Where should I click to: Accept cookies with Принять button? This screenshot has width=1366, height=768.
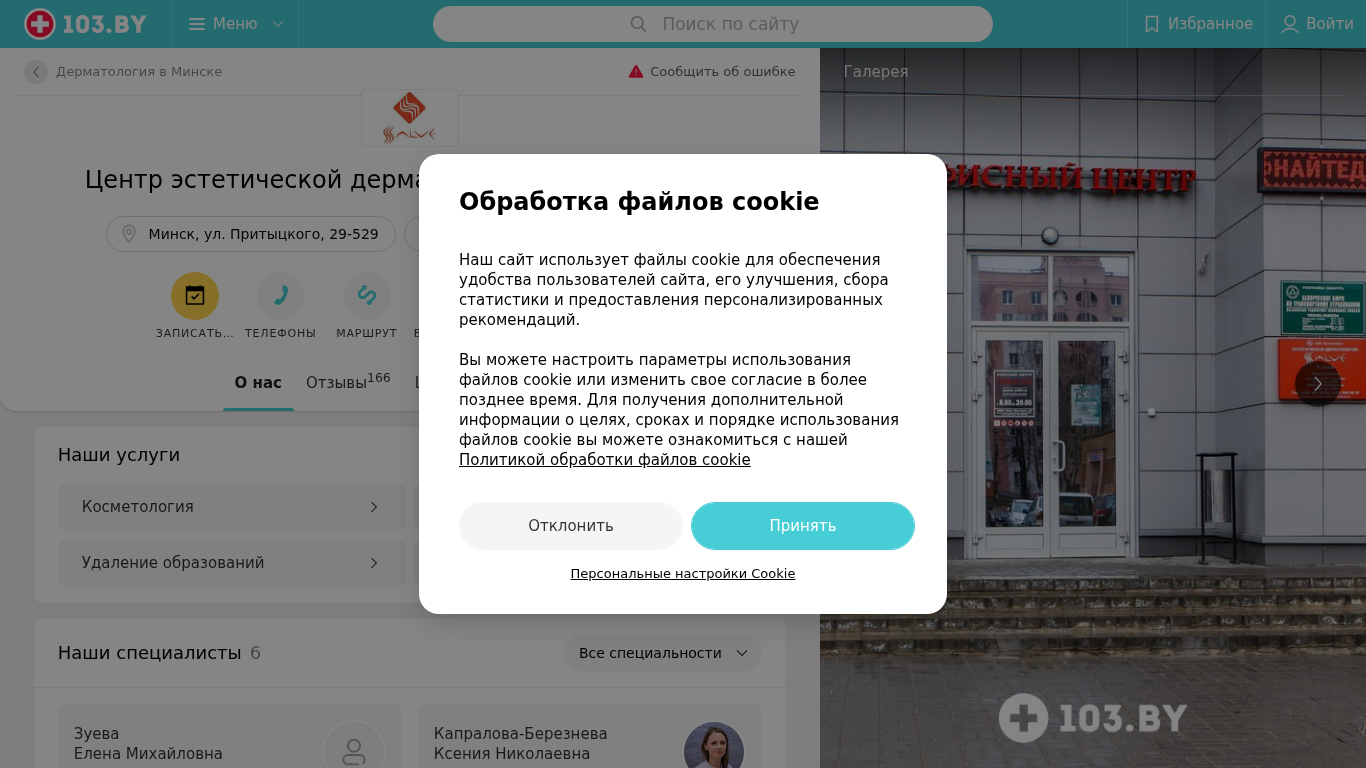point(803,526)
